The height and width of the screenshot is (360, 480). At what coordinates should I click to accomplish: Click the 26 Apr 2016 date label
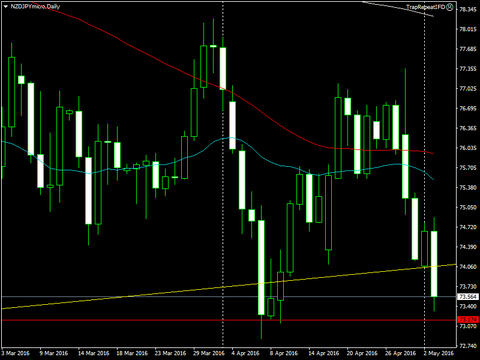point(401,353)
